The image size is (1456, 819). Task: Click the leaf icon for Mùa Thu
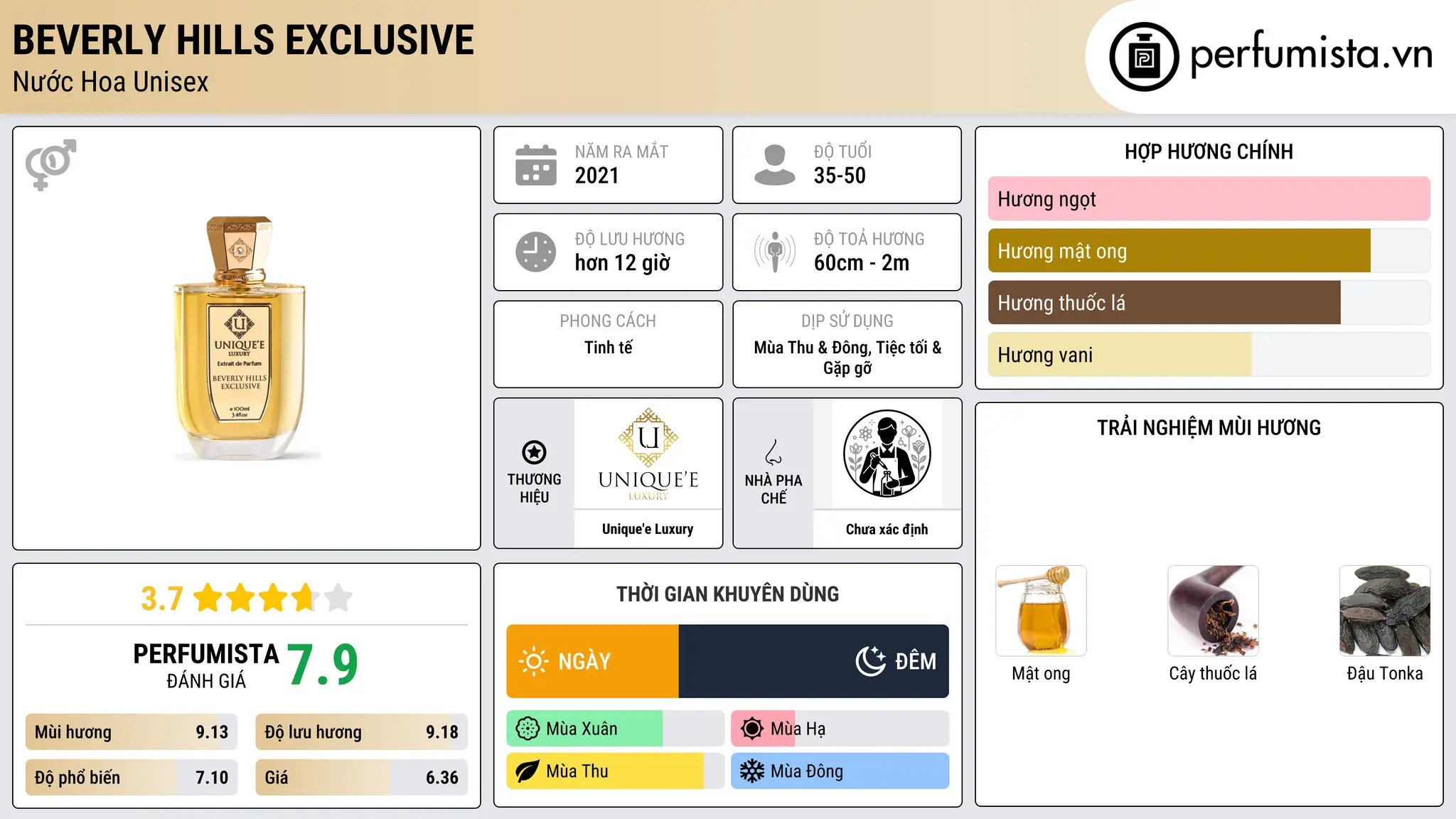coord(528,771)
